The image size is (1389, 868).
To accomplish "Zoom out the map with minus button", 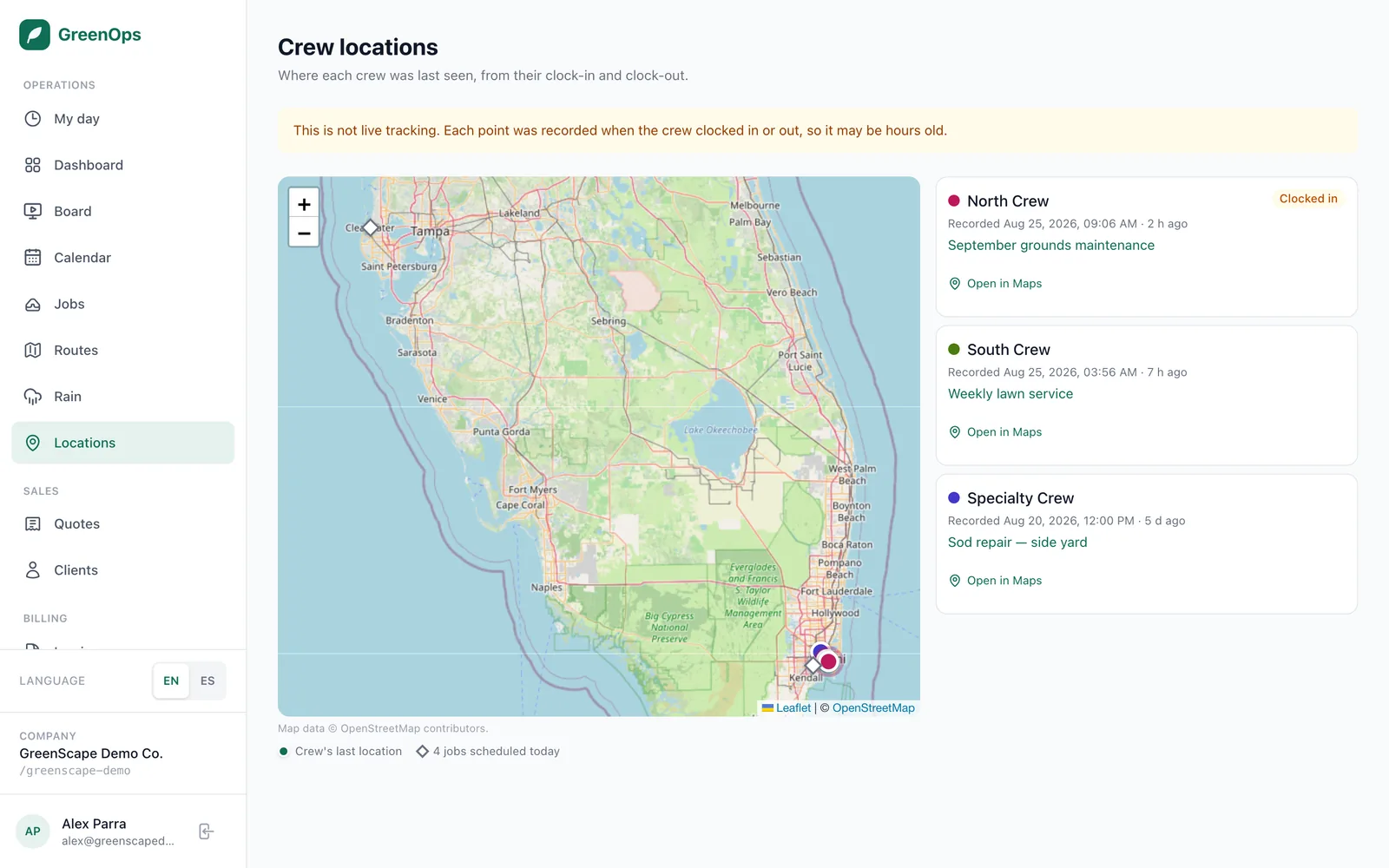I will (x=304, y=233).
